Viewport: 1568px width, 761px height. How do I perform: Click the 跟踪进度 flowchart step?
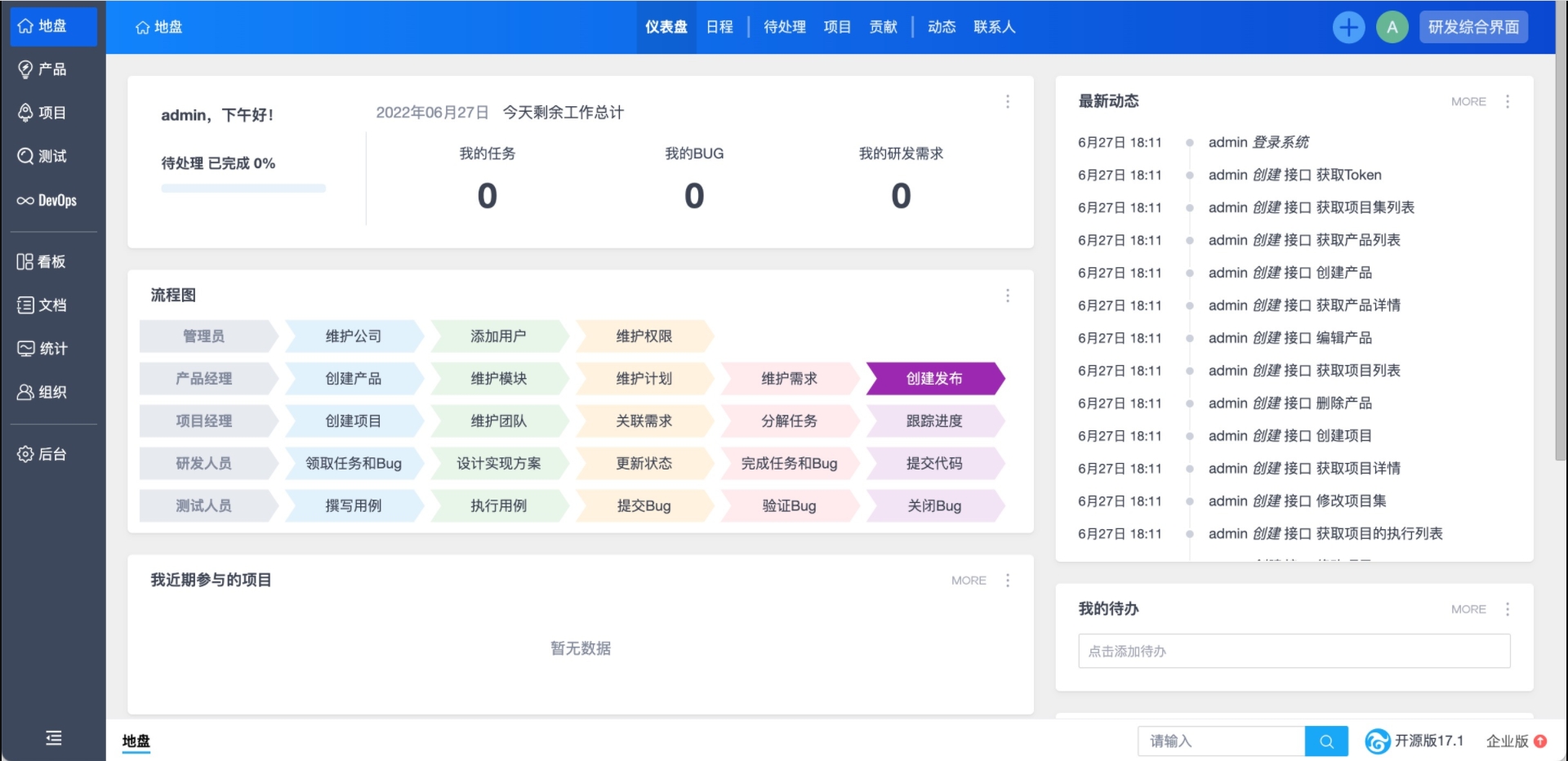point(935,421)
